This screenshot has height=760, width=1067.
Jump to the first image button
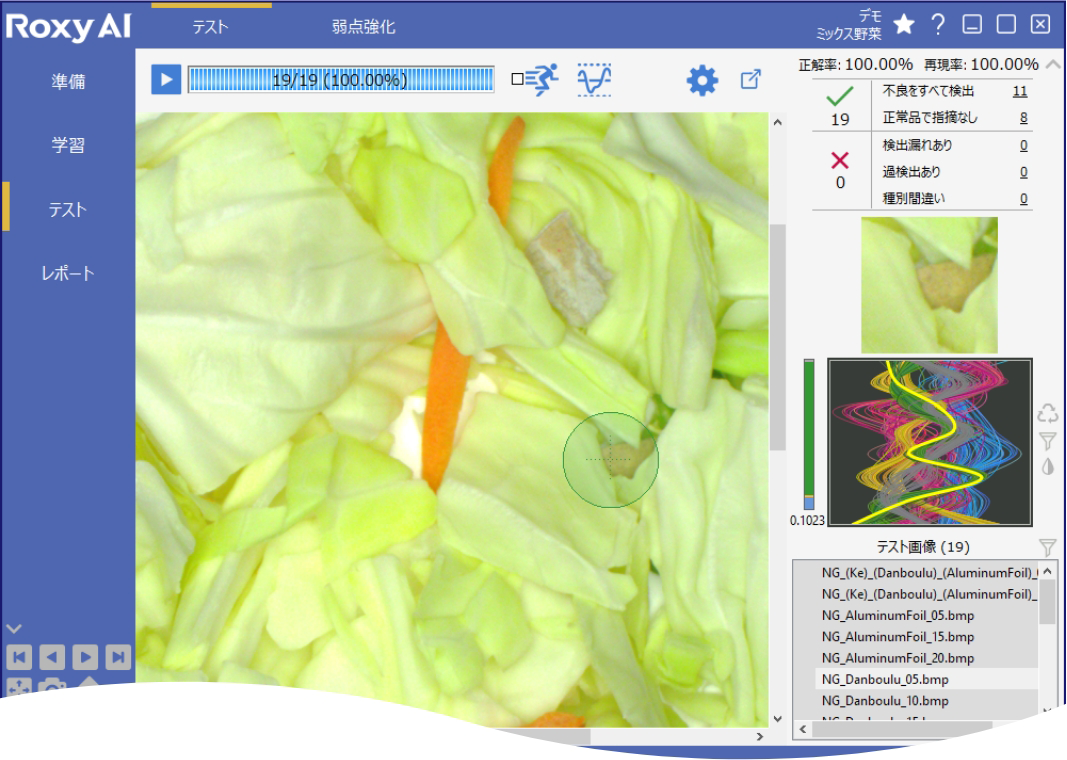(x=19, y=657)
